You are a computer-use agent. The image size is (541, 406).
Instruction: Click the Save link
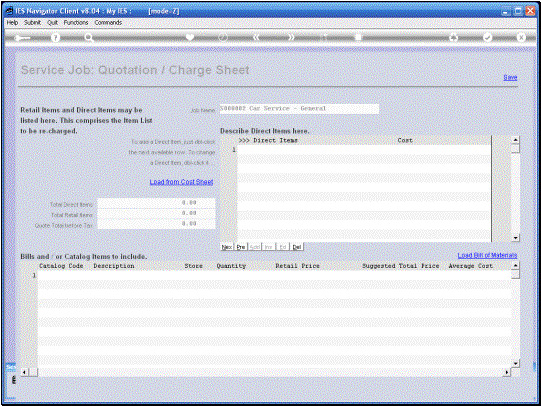[510, 77]
